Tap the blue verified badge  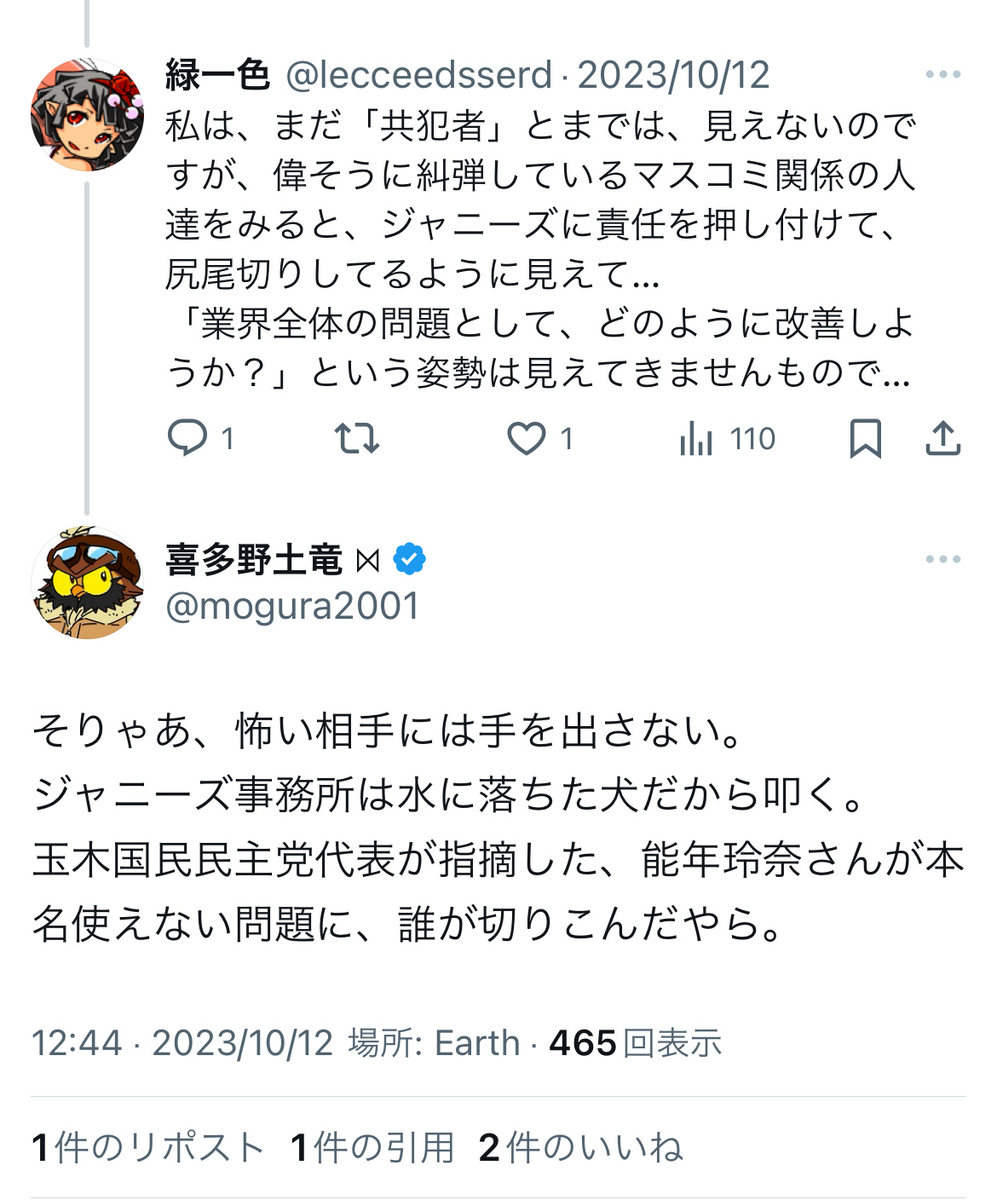tap(409, 560)
